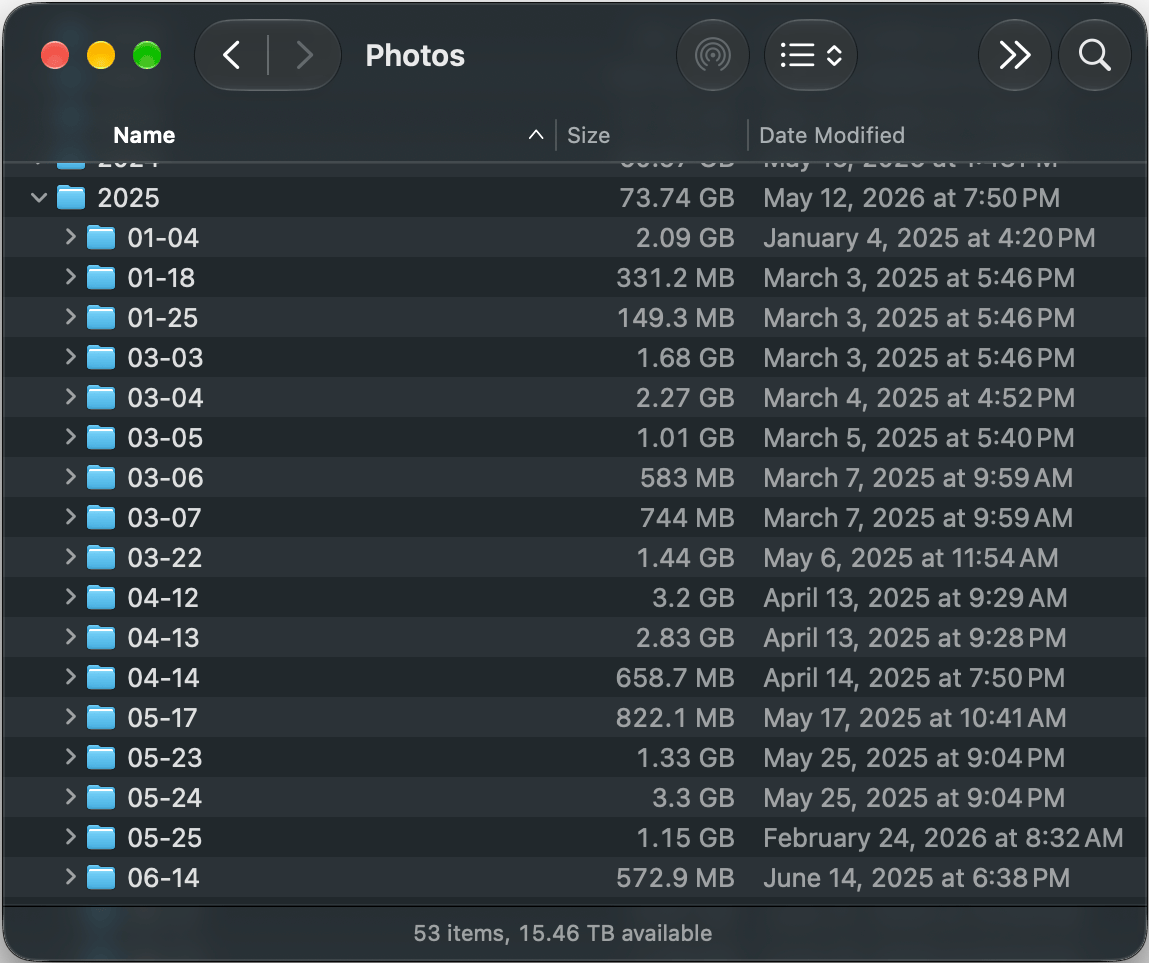Viewport: 1149px width, 963px height.
Task: Select the 05-23 folder icon
Action: coord(101,757)
